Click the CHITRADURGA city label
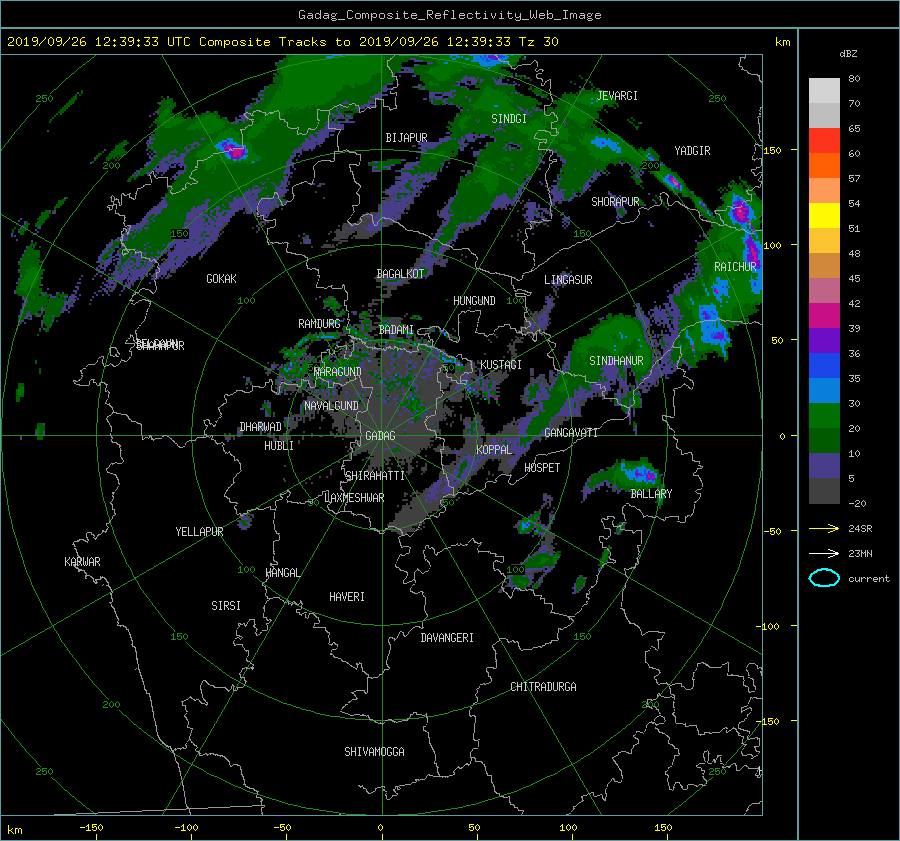The height and width of the screenshot is (841, 900). [x=544, y=687]
